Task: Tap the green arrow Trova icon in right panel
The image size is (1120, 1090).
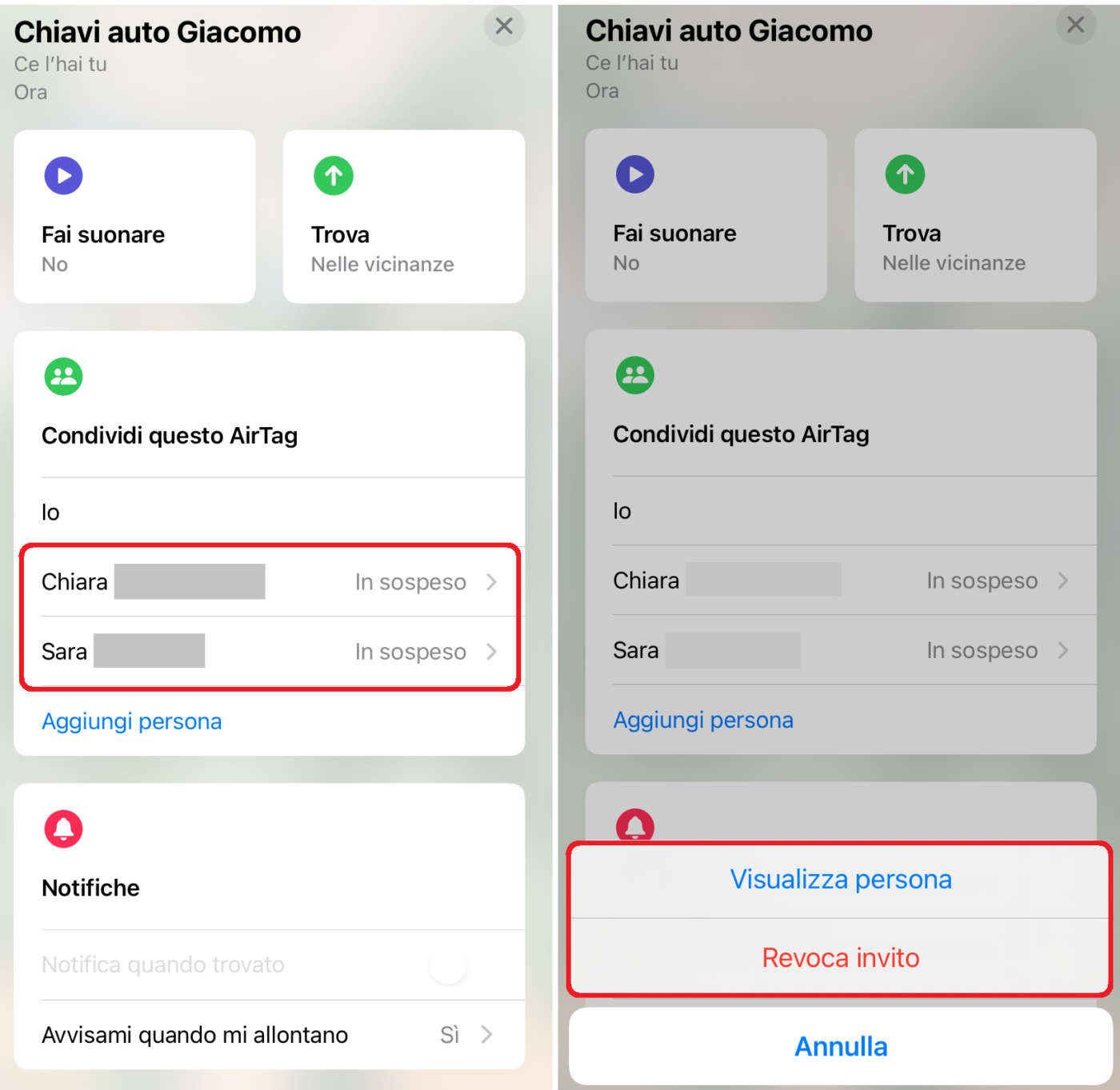Action: click(x=905, y=174)
